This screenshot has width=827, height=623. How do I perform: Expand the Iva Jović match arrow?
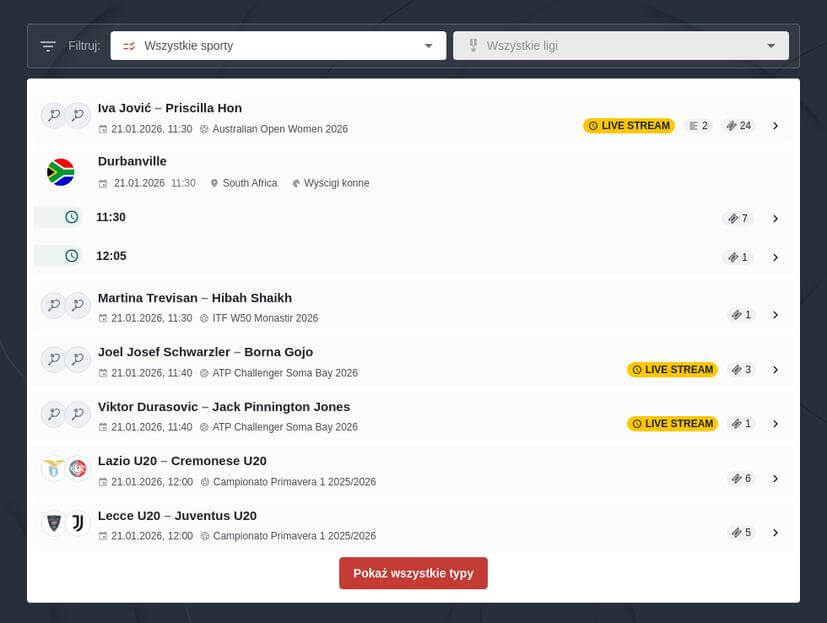point(775,126)
